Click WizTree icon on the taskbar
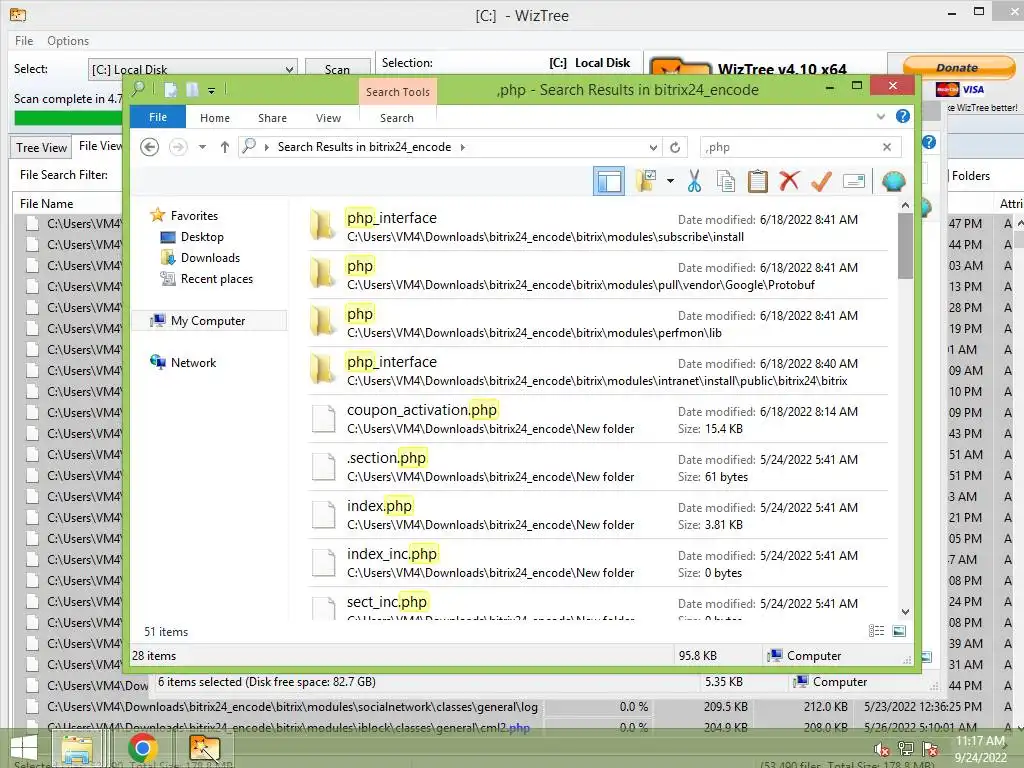 coord(204,748)
